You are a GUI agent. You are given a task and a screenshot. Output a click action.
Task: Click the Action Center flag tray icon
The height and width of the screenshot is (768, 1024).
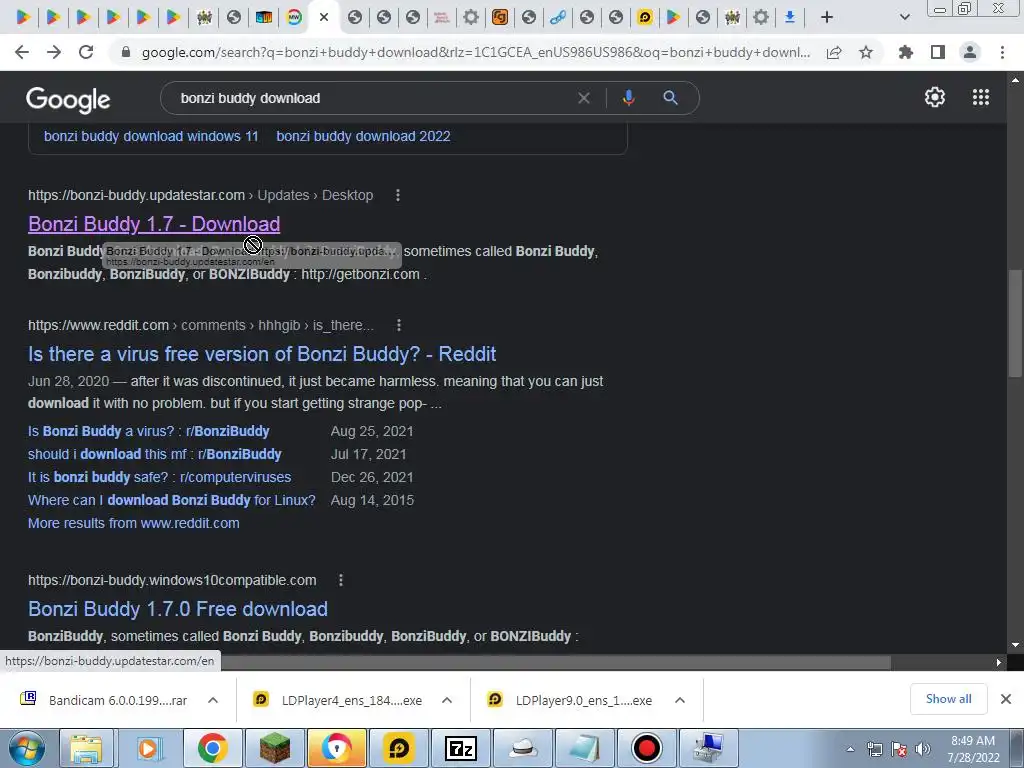click(x=899, y=749)
